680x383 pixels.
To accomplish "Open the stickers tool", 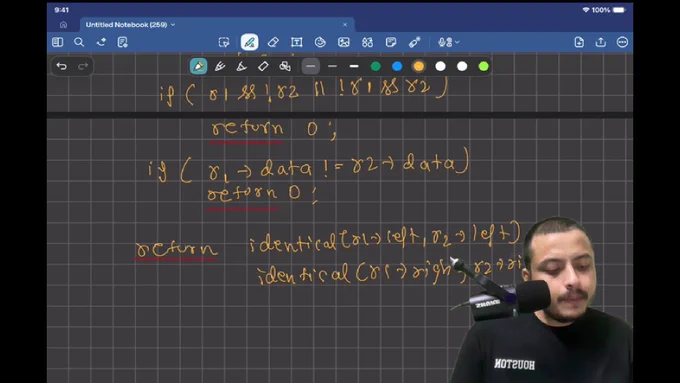I will (x=320, y=42).
